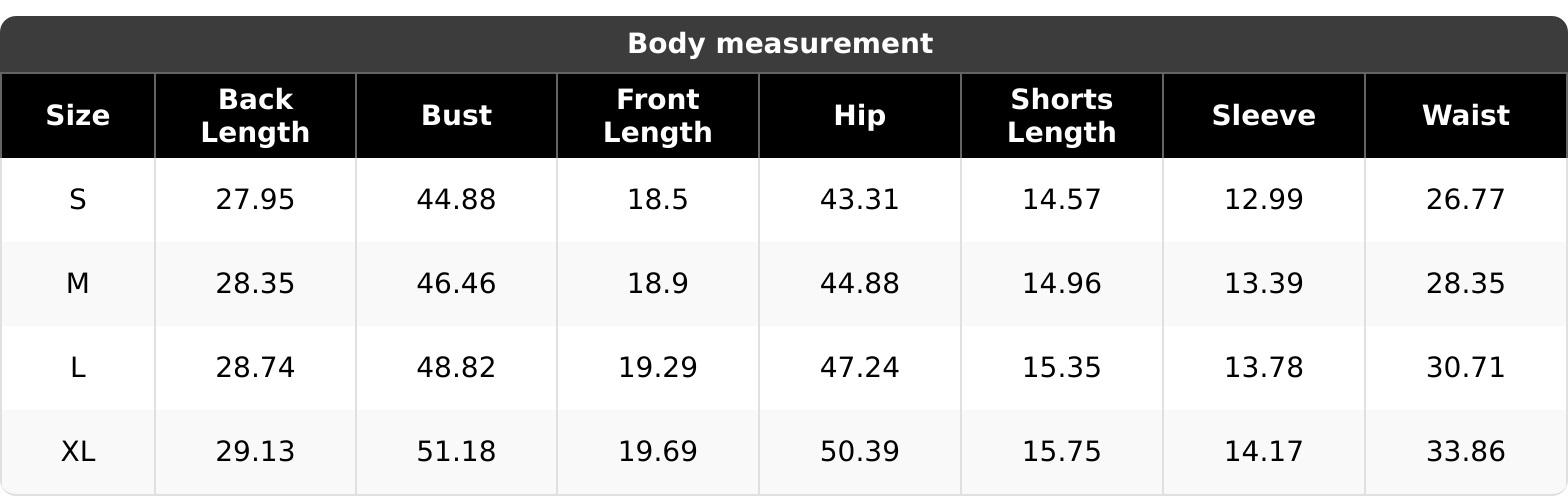Click the Shorts Length column header
This screenshot has height=496, width=1568.
coord(1061,116)
